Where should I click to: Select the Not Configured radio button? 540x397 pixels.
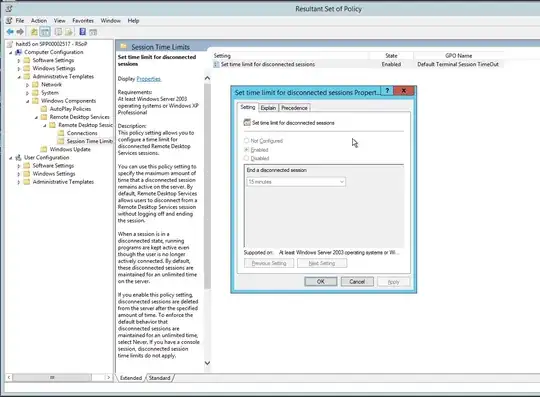point(246,140)
